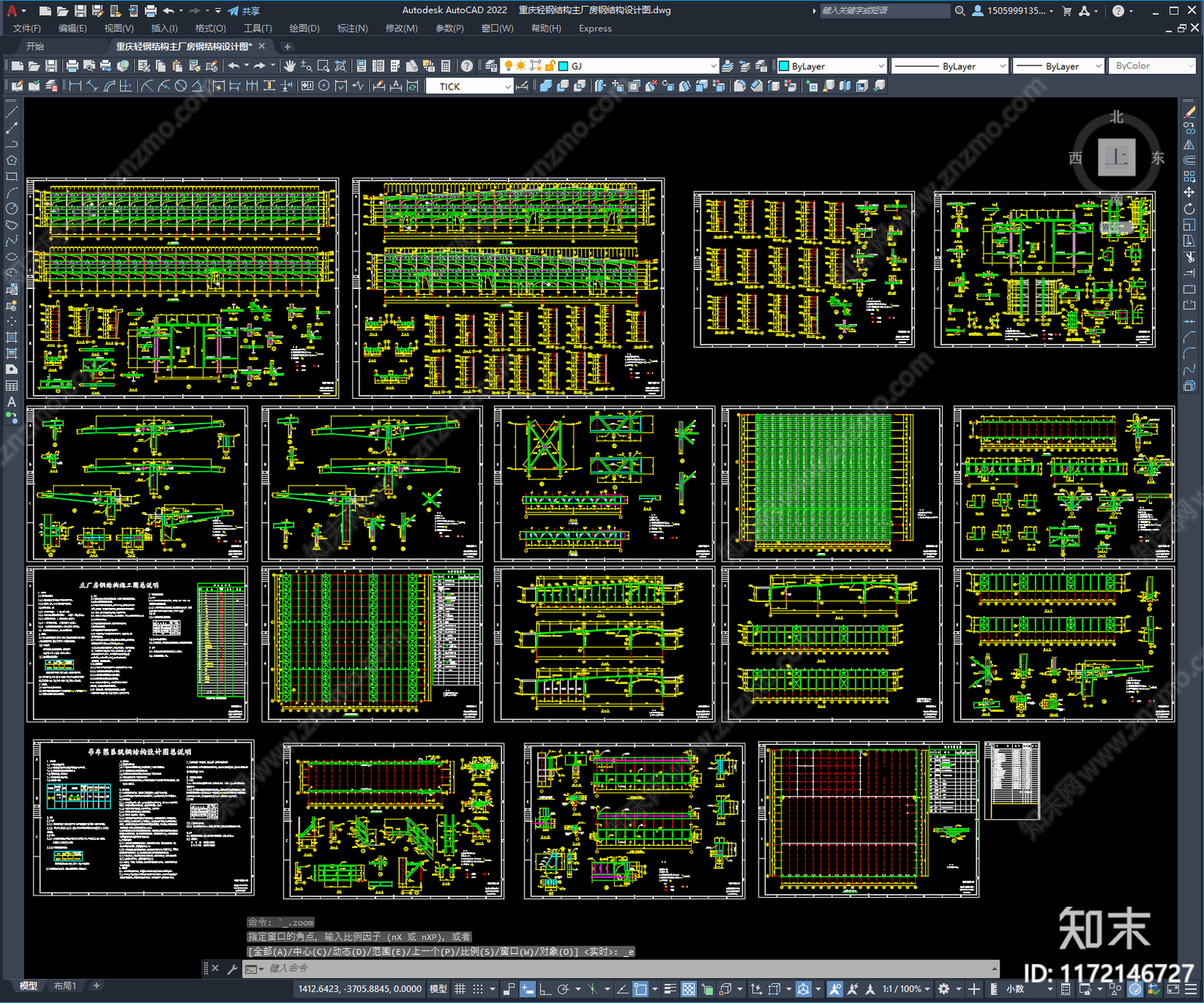Click the 西 direction on ViewCube compass
1204x1003 pixels.
1075,158
